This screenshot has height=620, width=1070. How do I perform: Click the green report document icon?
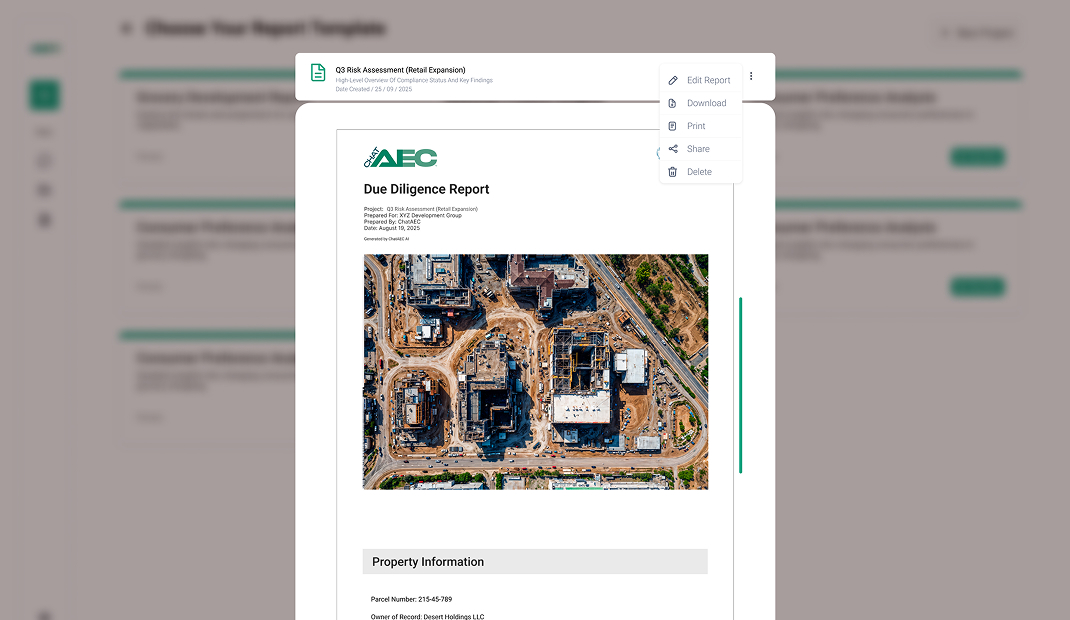(318, 72)
